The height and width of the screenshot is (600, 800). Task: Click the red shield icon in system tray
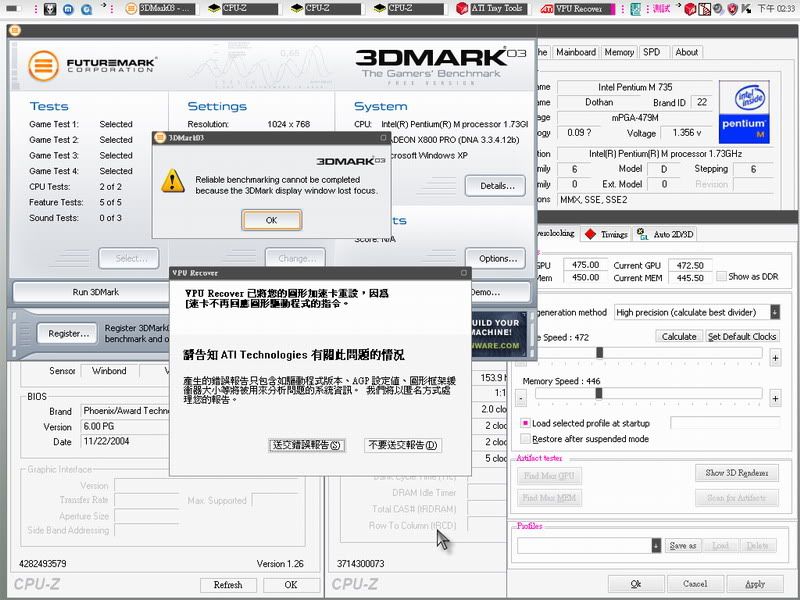pos(733,9)
